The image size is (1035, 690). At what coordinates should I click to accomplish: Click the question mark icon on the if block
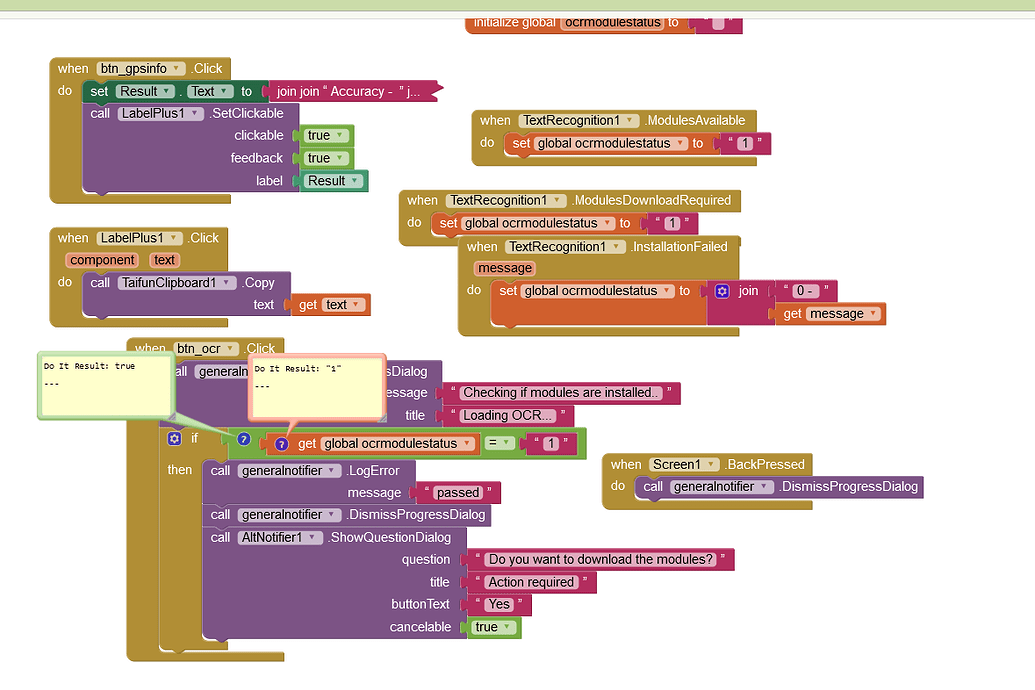tap(242, 438)
